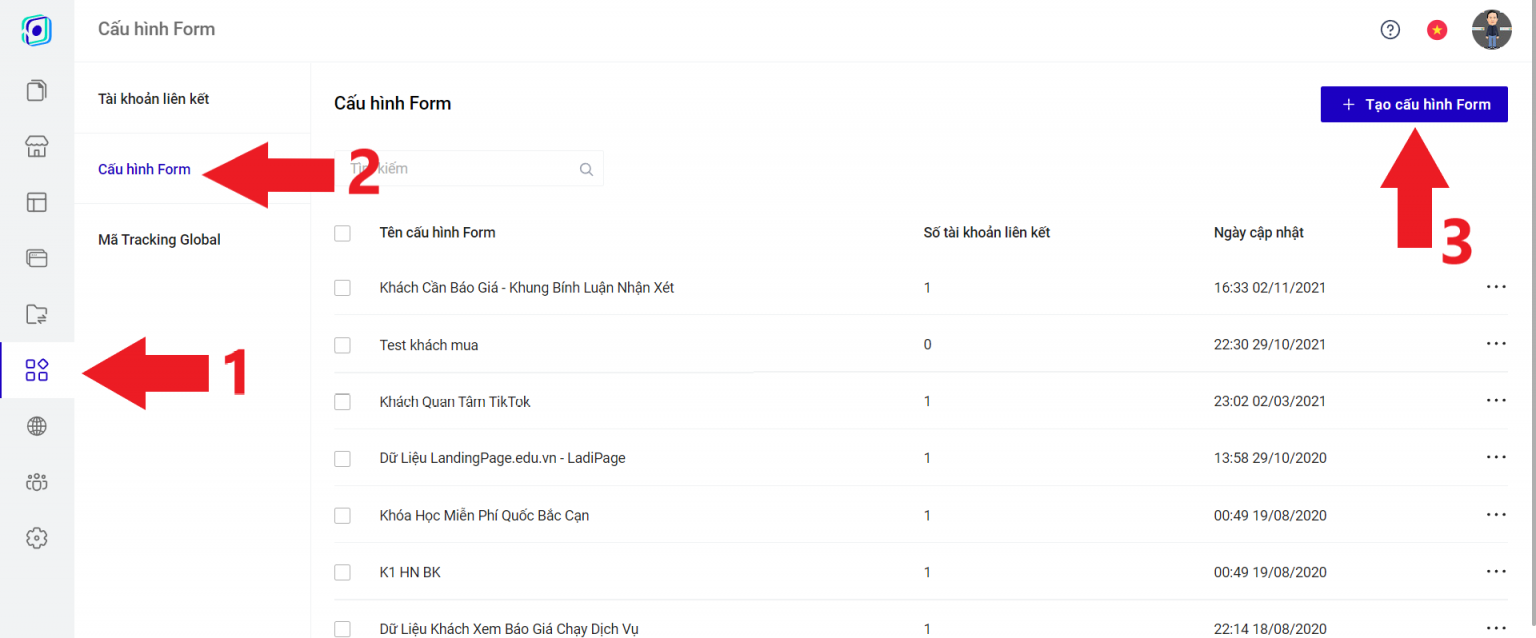
Task: Open options menu for "Khách Quan Tâm TikTok" row
Action: (x=1496, y=401)
